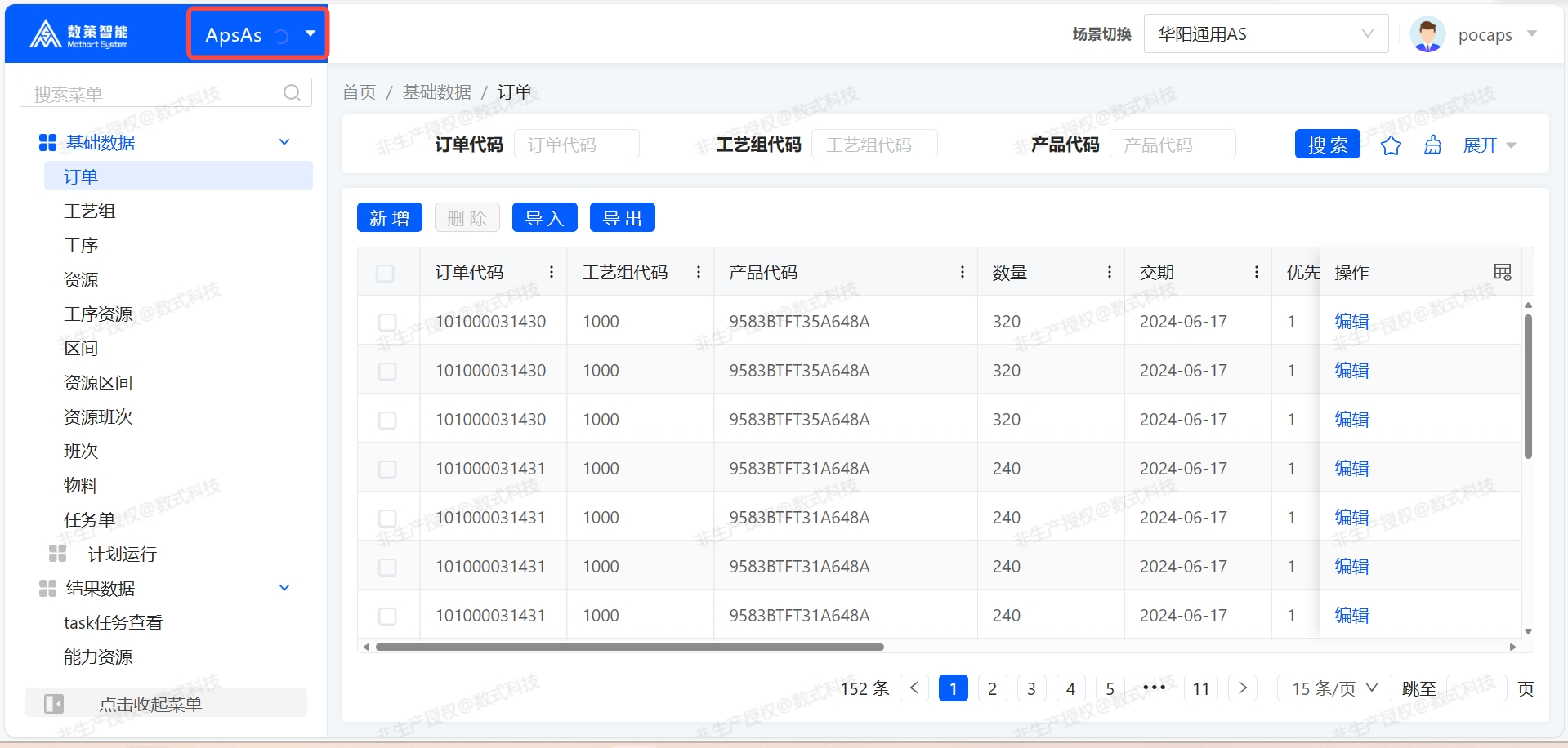Open the 产品代码 column three-dot menu
The width and height of the screenshot is (1568, 748).
962,272
